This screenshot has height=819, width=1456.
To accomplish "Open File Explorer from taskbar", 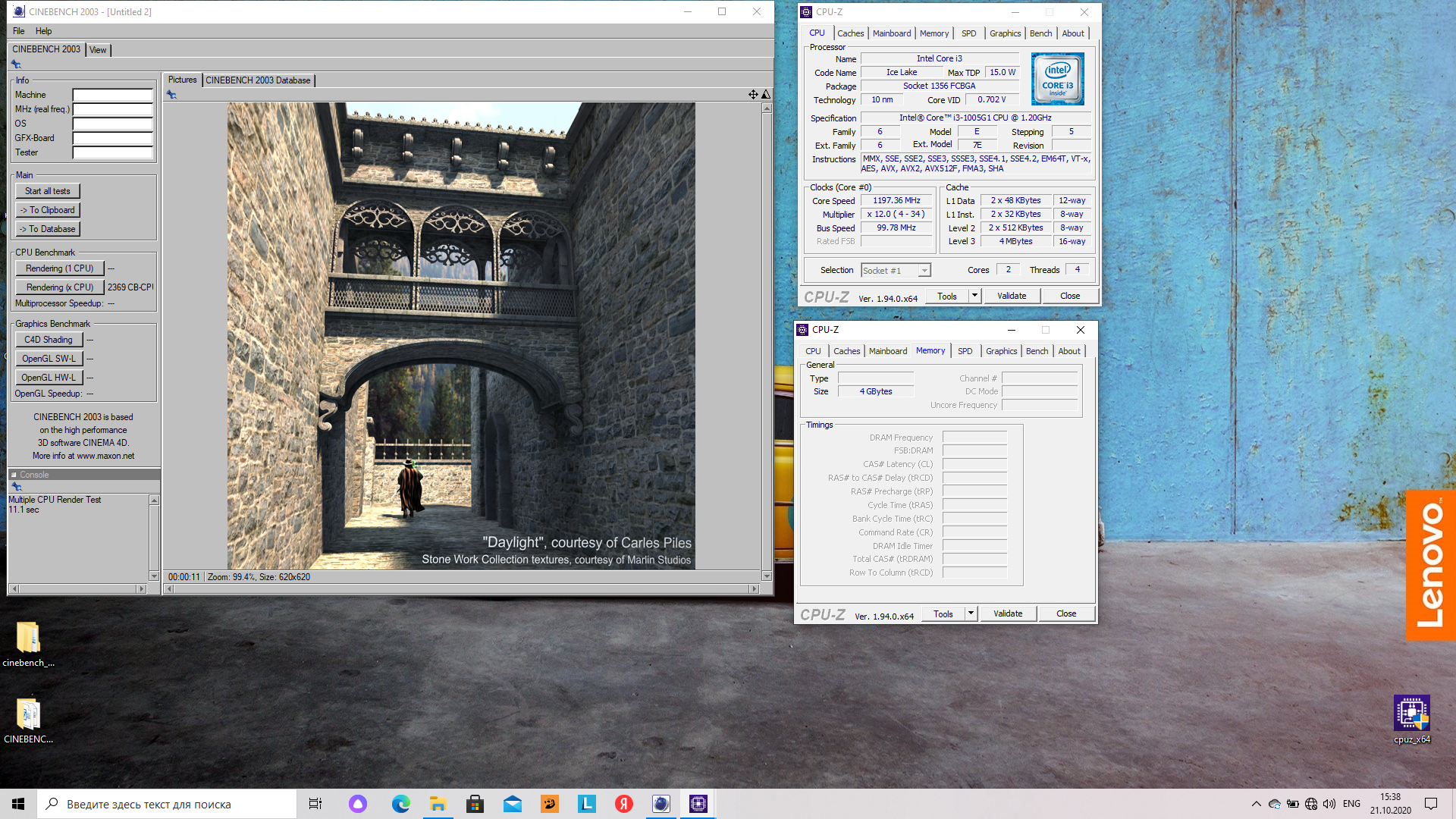I will [x=438, y=804].
